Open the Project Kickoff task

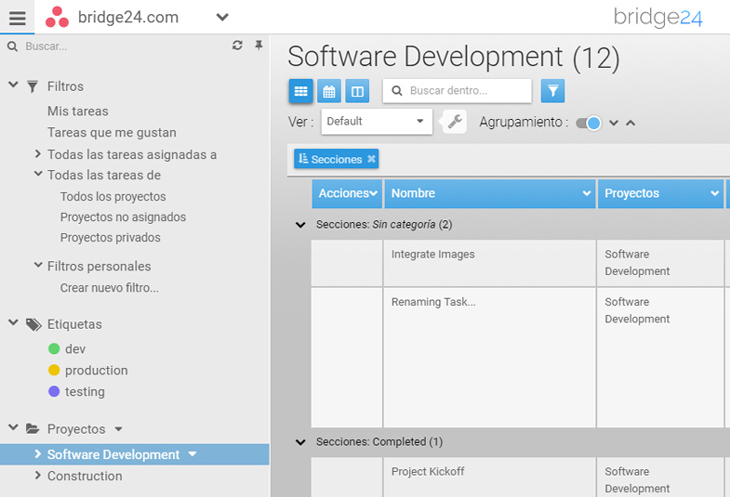[428, 471]
